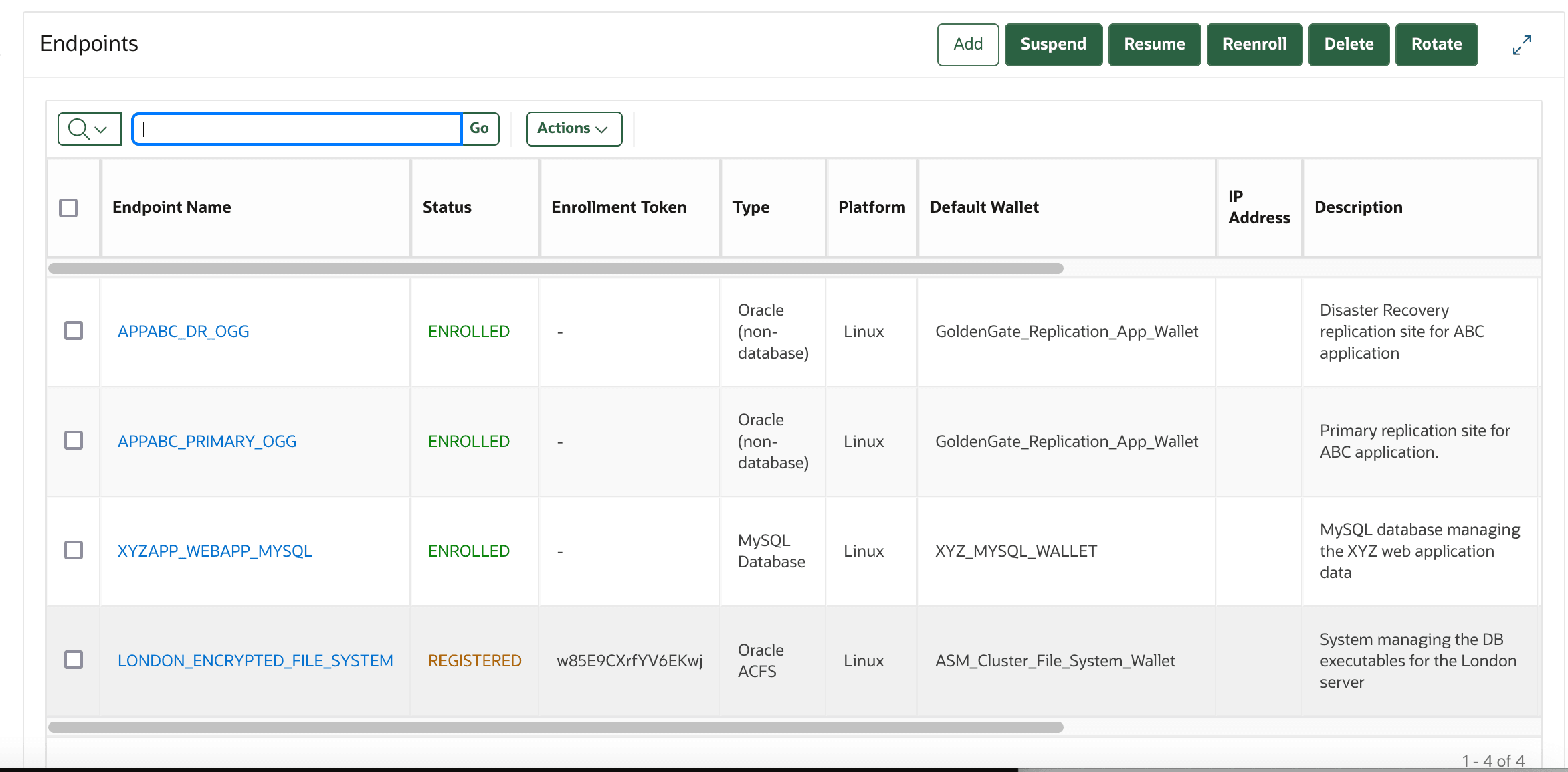Click the horizontal scrollbar below the table header

pyautogui.click(x=555, y=268)
